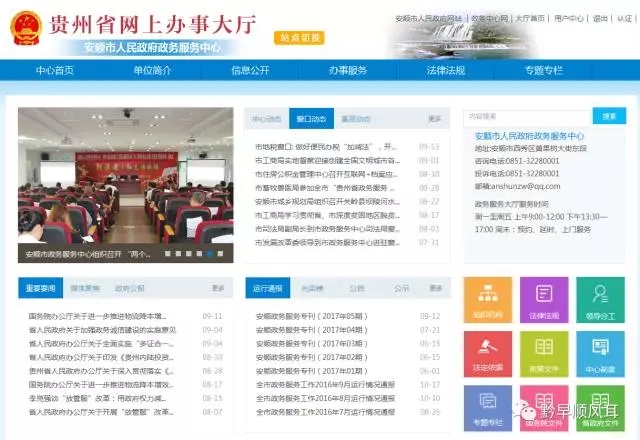Click 更多 in the 窗口动态 panel
Screen dimensions: 640x440
coord(435,119)
